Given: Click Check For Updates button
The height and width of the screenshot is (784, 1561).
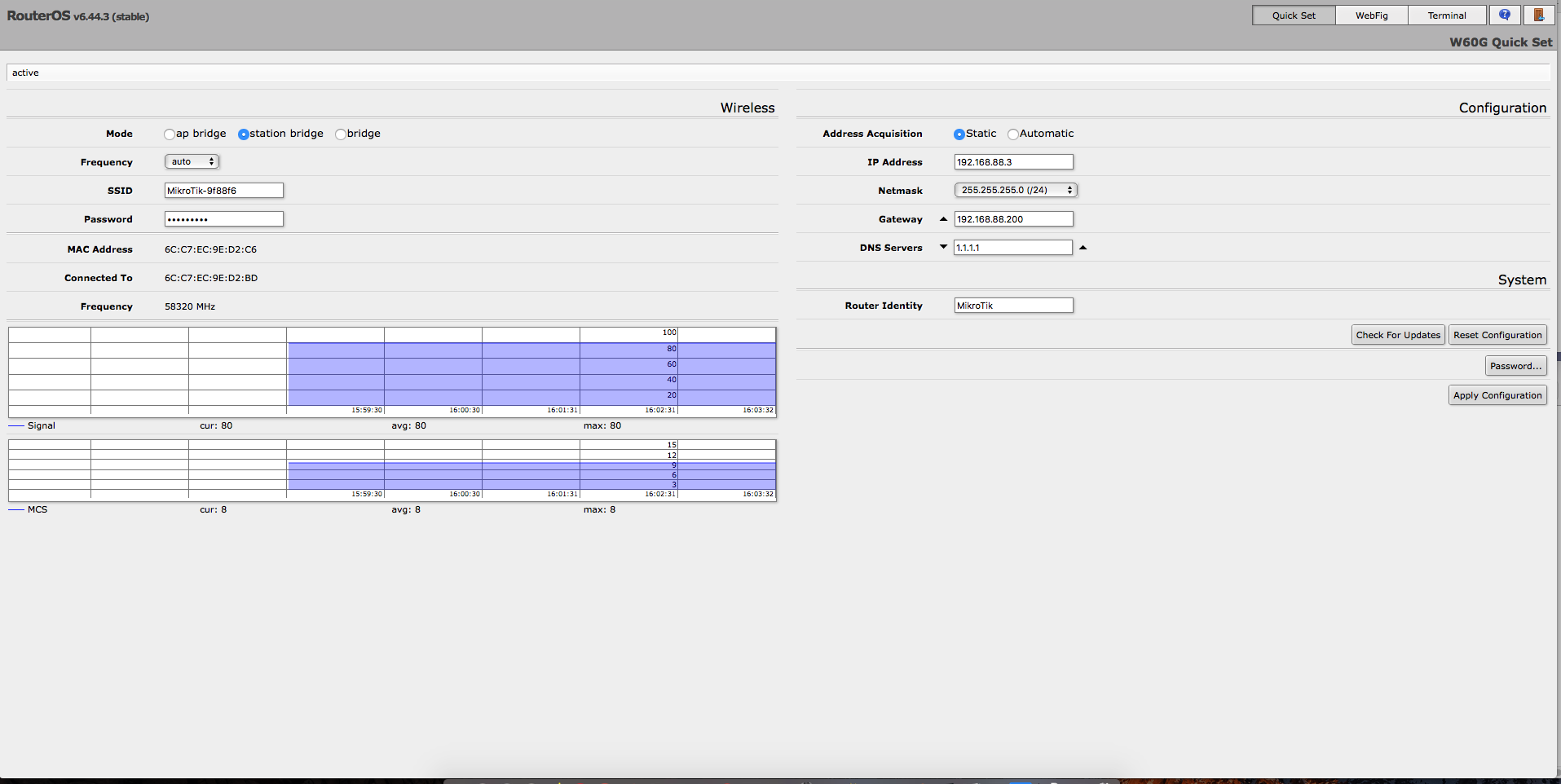Looking at the screenshot, I should pyautogui.click(x=1398, y=335).
